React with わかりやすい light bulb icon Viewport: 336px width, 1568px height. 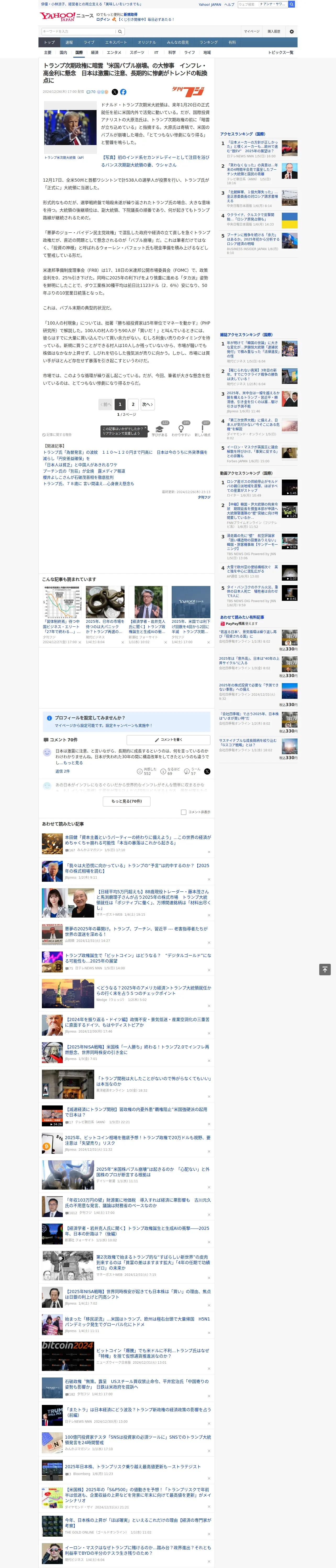click(181, 429)
